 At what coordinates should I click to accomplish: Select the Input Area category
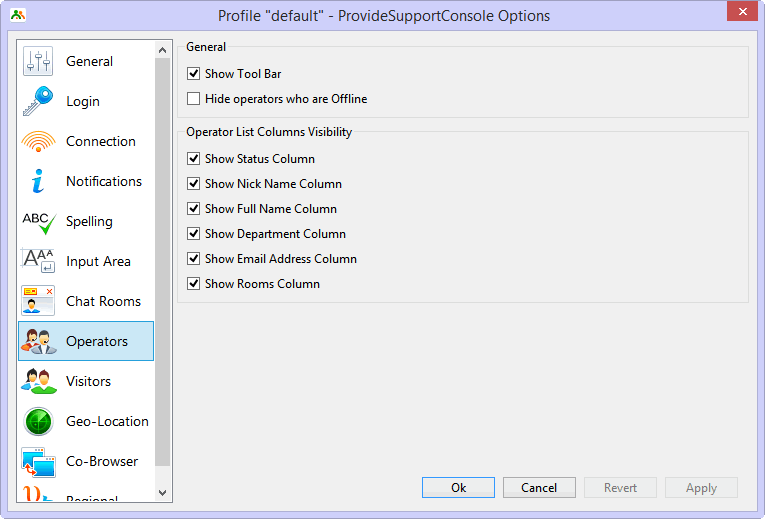tap(85, 261)
